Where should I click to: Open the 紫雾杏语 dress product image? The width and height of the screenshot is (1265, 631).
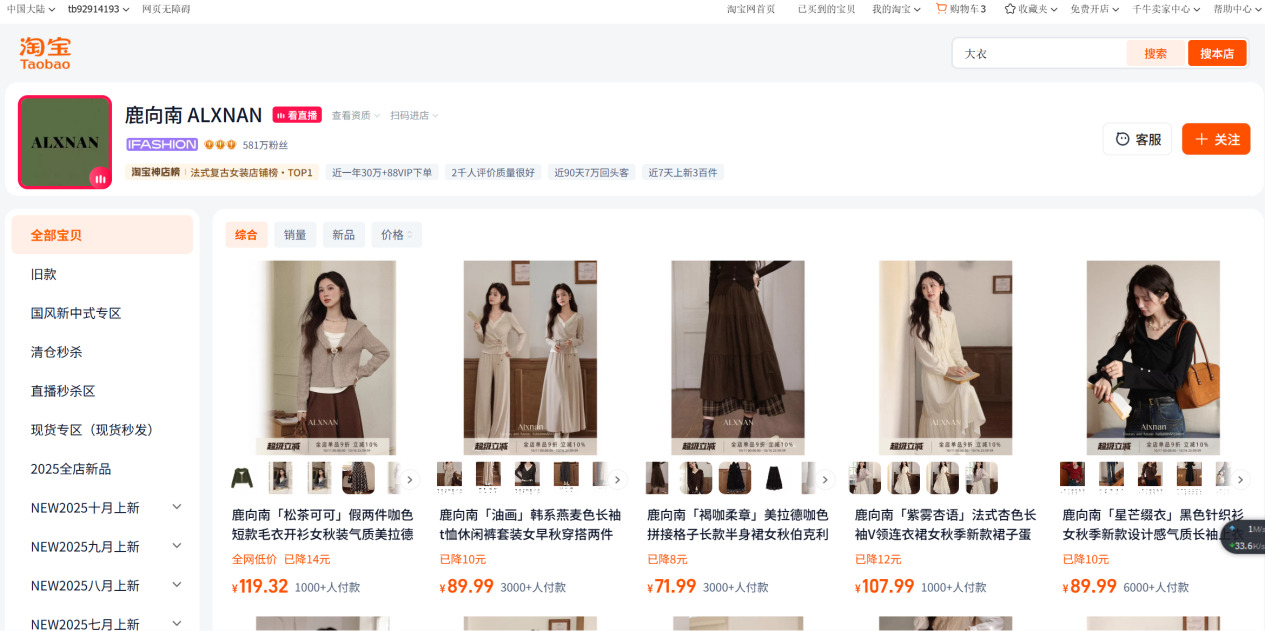pyautogui.click(x=946, y=358)
